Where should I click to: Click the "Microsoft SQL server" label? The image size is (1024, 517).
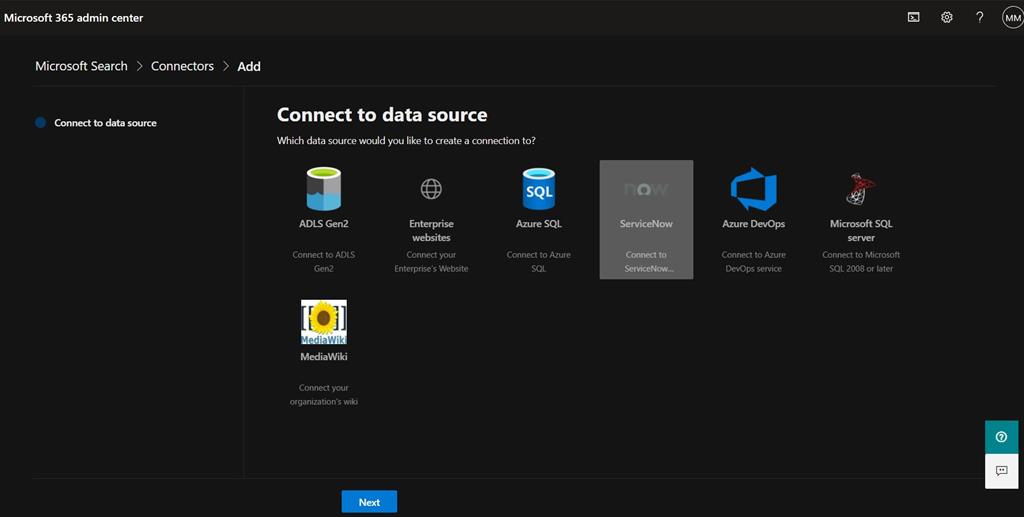(861, 230)
